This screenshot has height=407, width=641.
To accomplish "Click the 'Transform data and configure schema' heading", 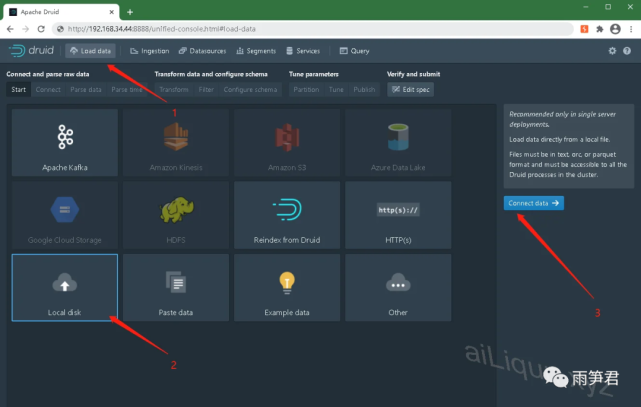I will pyautogui.click(x=211, y=74).
